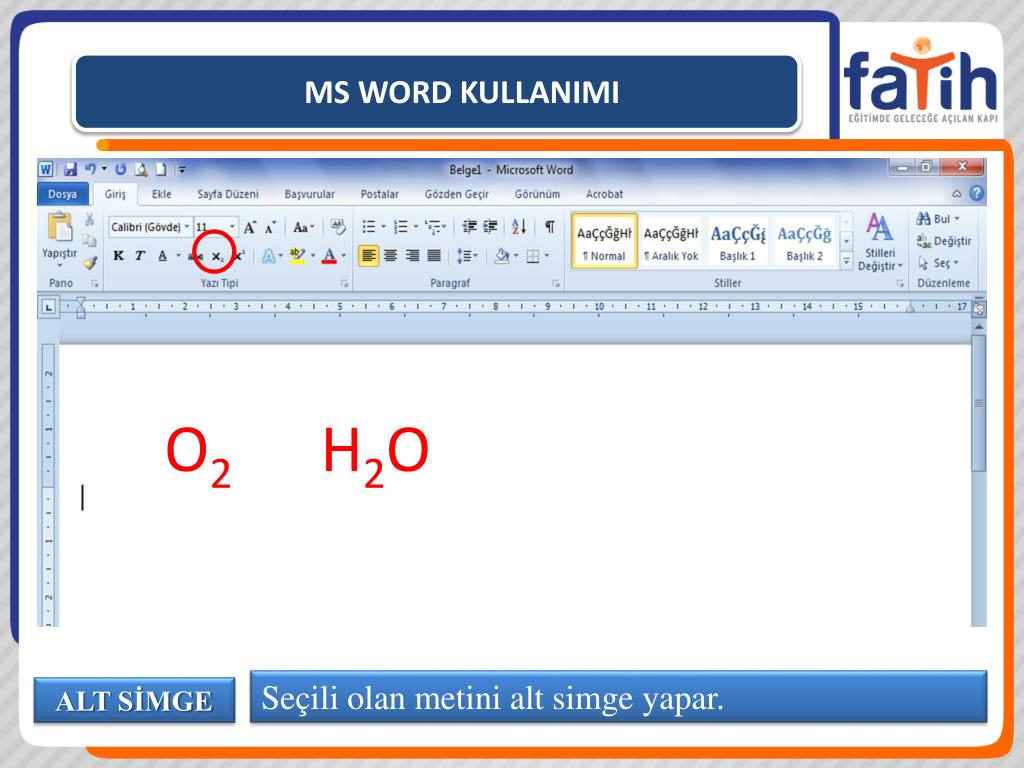Image resolution: width=1024 pixels, height=768 pixels.
Task: Open Paragraf dialog launcher
Action: point(556,283)
